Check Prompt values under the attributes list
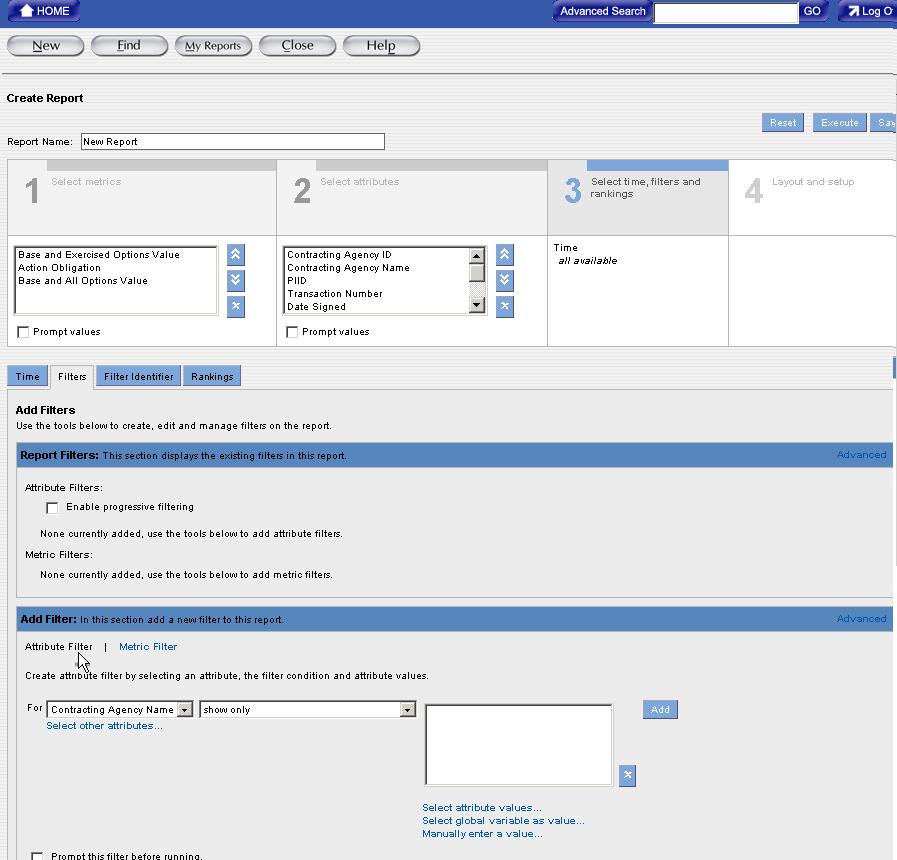The width and height of the screenshot is (897, 860). pos(292,332)
